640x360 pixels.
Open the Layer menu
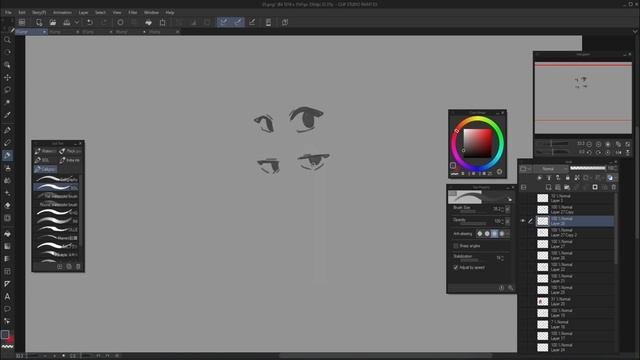[83, 12]
